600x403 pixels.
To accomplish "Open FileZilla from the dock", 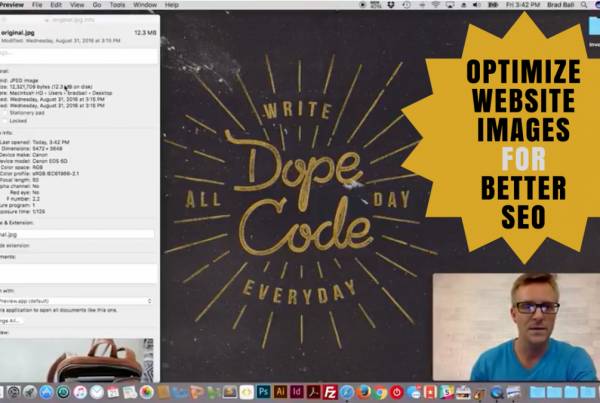I will click(x=330, y=392).
